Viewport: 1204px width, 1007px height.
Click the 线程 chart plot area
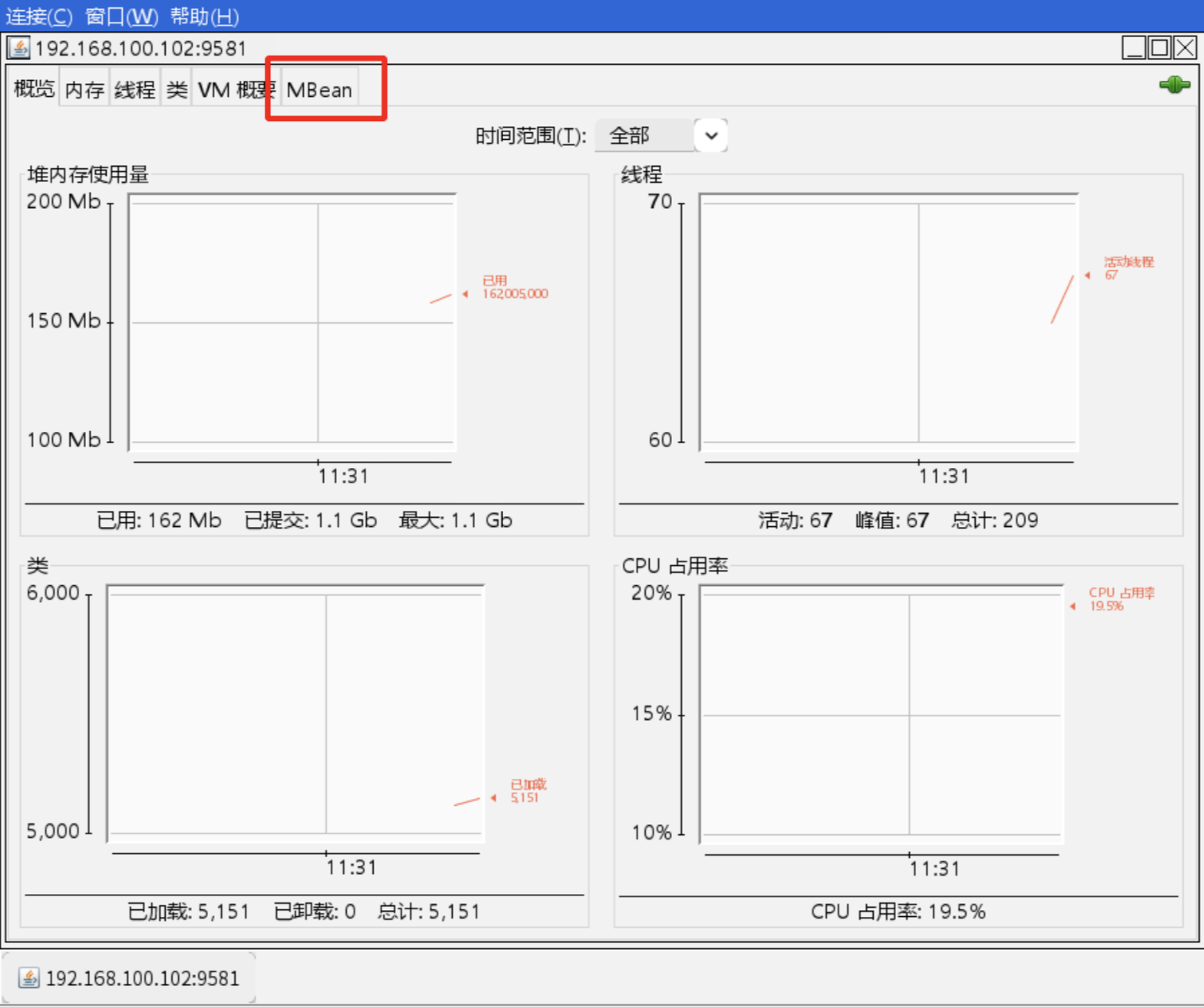coord(889,322)
